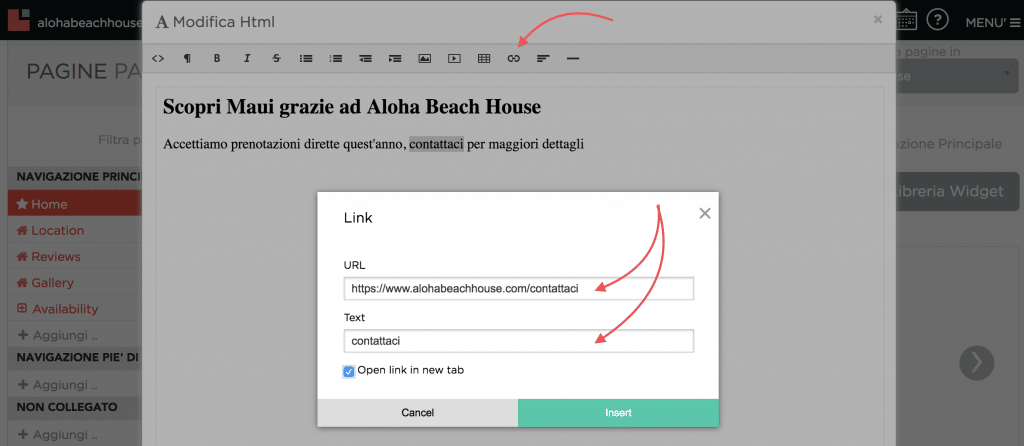The width and height of the screenshot is (1024, 446).
Task: Decrease indent with outdent icon
Action: click(x=365, y=59)
